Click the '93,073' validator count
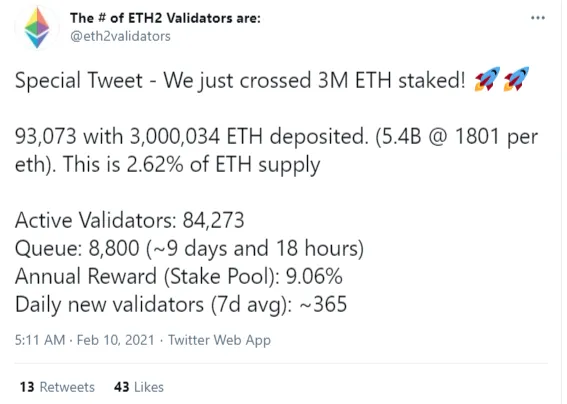 46,137
